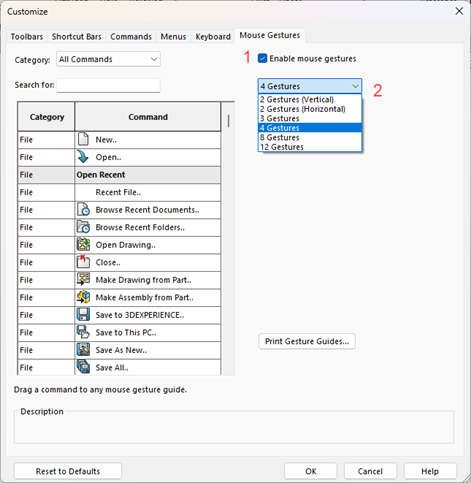
Task: Click the Search for input field
Action: click(108, 85)
